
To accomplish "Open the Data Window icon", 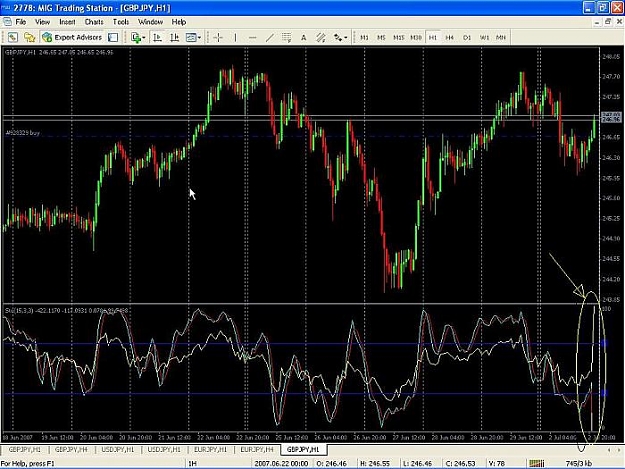I will pyautogui.click(x=29, y=37).
